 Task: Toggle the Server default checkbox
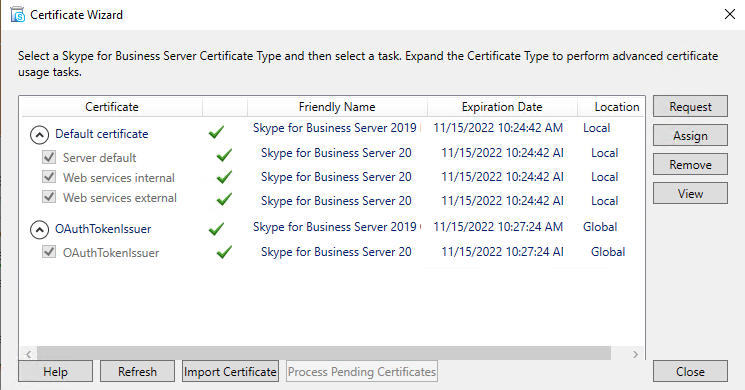(x=49, y=156)
